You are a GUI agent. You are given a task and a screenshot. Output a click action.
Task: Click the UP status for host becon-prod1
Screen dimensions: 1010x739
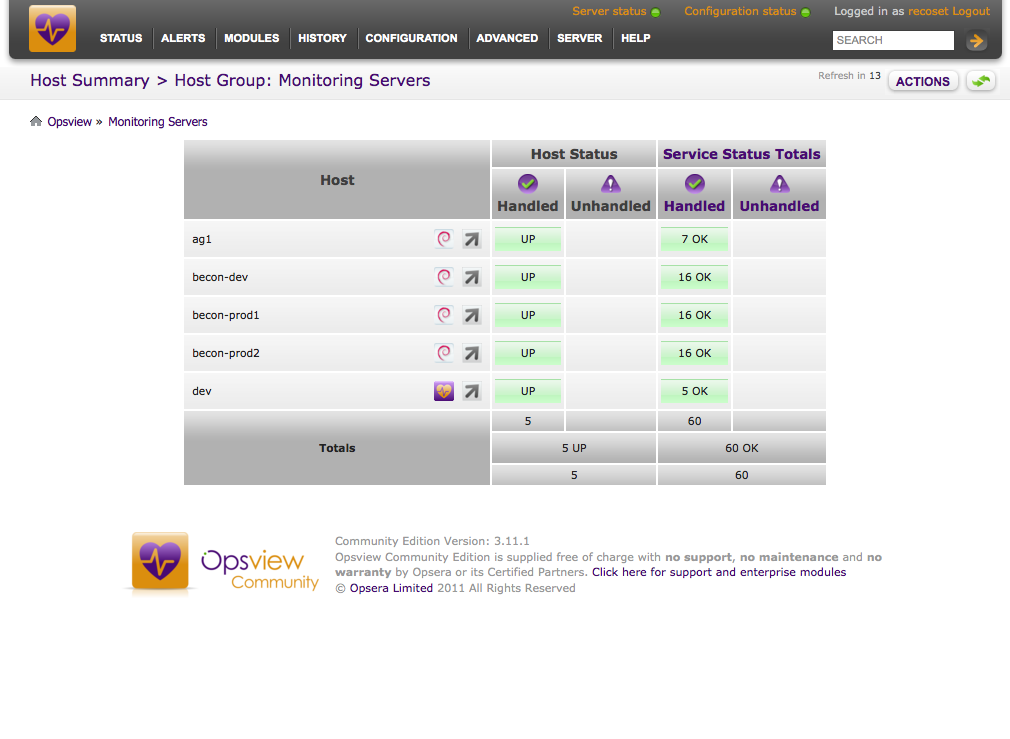pos(528,315)
